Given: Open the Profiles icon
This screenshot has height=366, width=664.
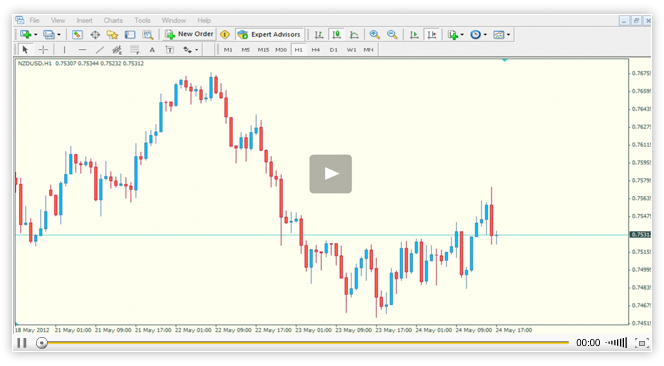Looking at the screenshot, I should click(49, 34).
